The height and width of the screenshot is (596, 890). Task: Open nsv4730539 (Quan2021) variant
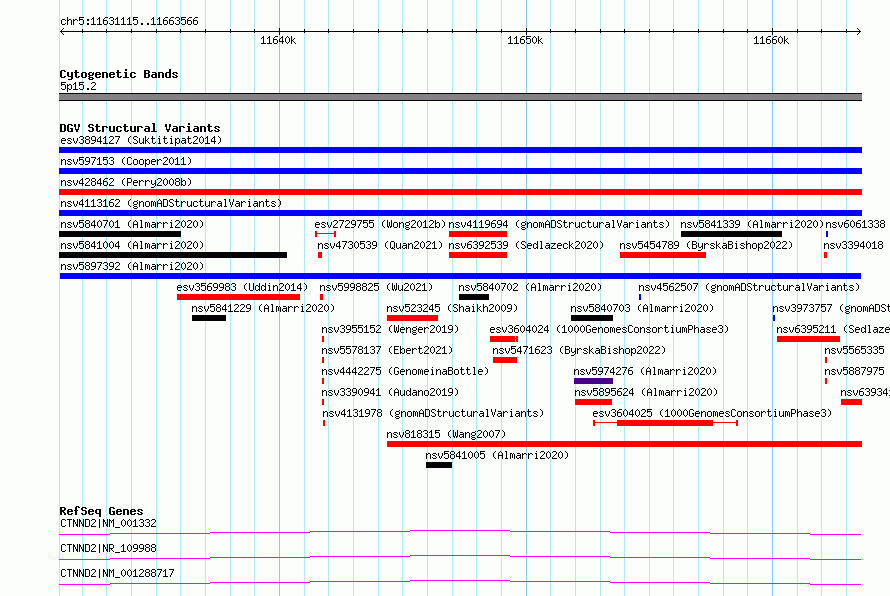(x=380, y=245)
